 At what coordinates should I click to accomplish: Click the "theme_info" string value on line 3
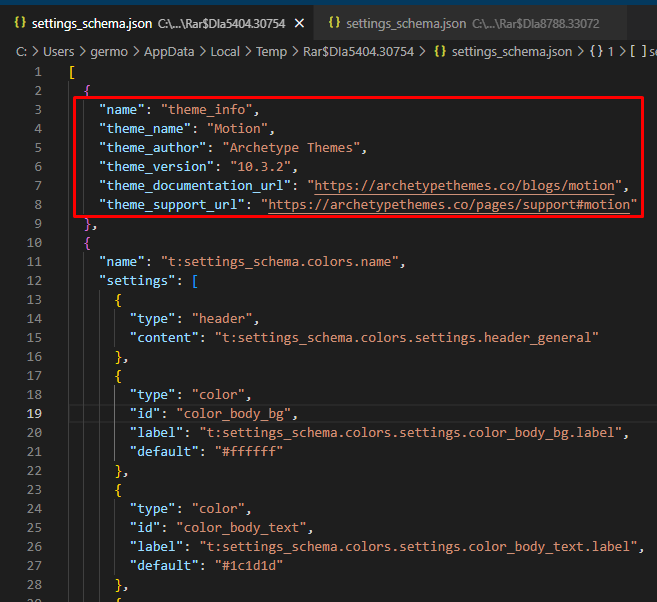pos(207,110)
